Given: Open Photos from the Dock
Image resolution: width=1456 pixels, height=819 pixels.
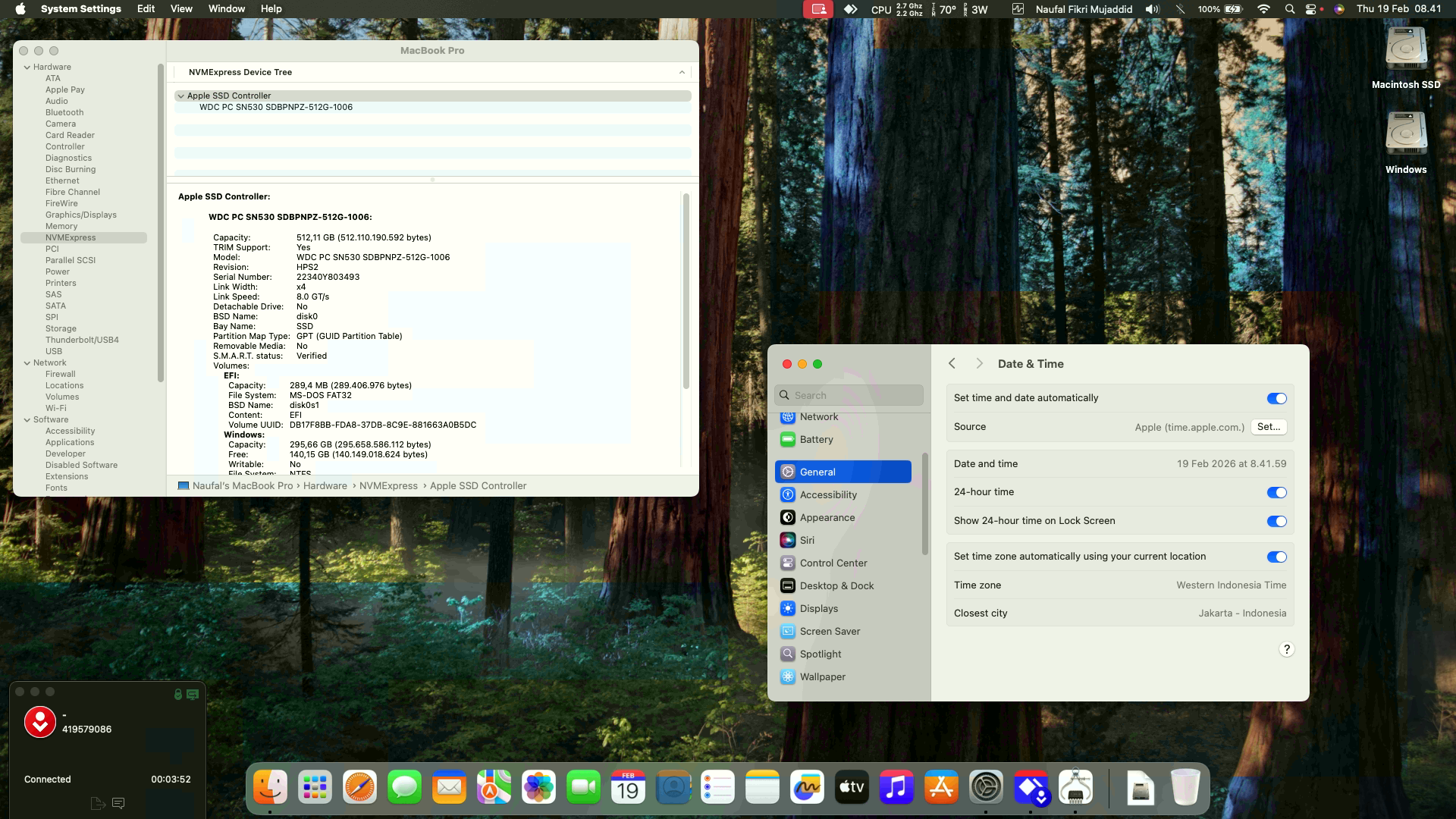Looking at the screenshot, I should click(538, 788).
